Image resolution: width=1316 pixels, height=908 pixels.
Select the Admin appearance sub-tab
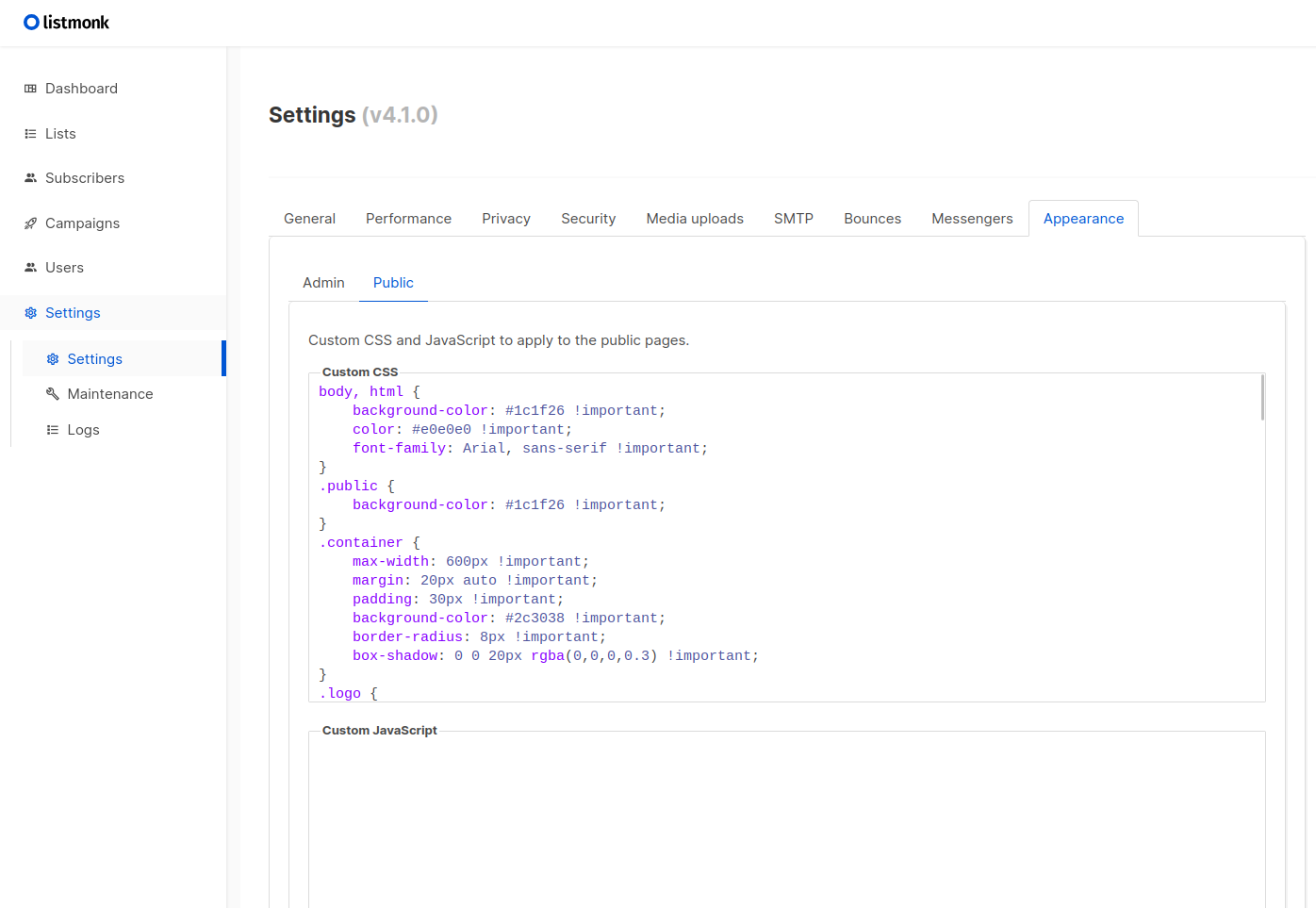tap(323, 283)
